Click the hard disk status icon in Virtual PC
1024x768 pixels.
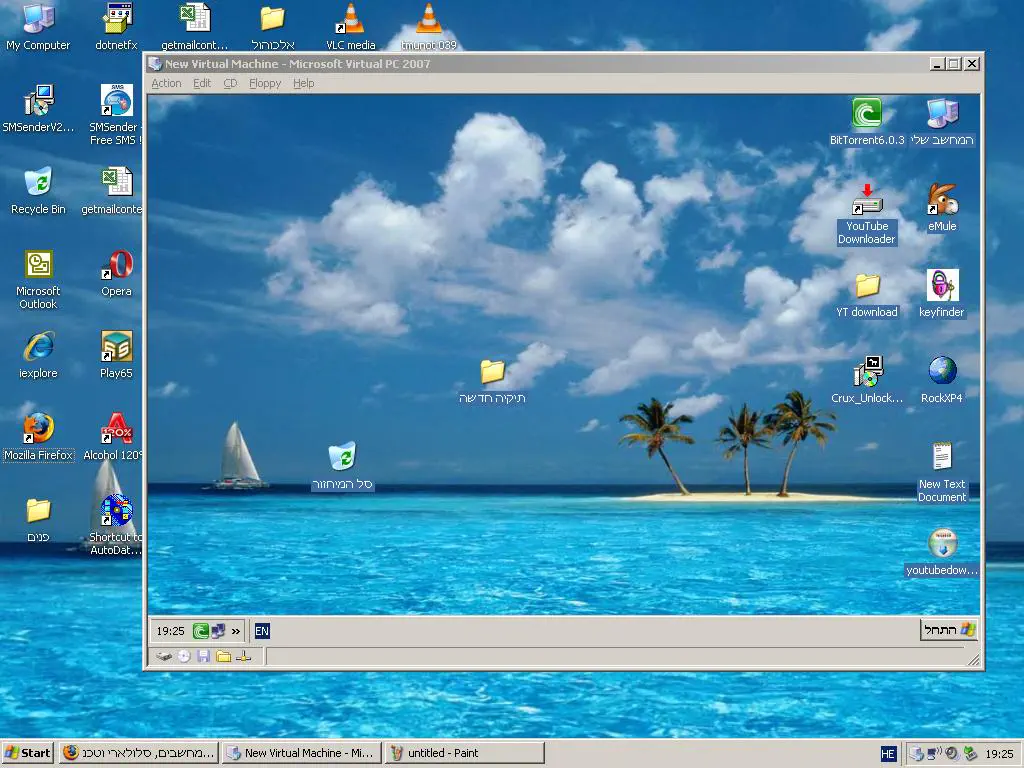164,657
